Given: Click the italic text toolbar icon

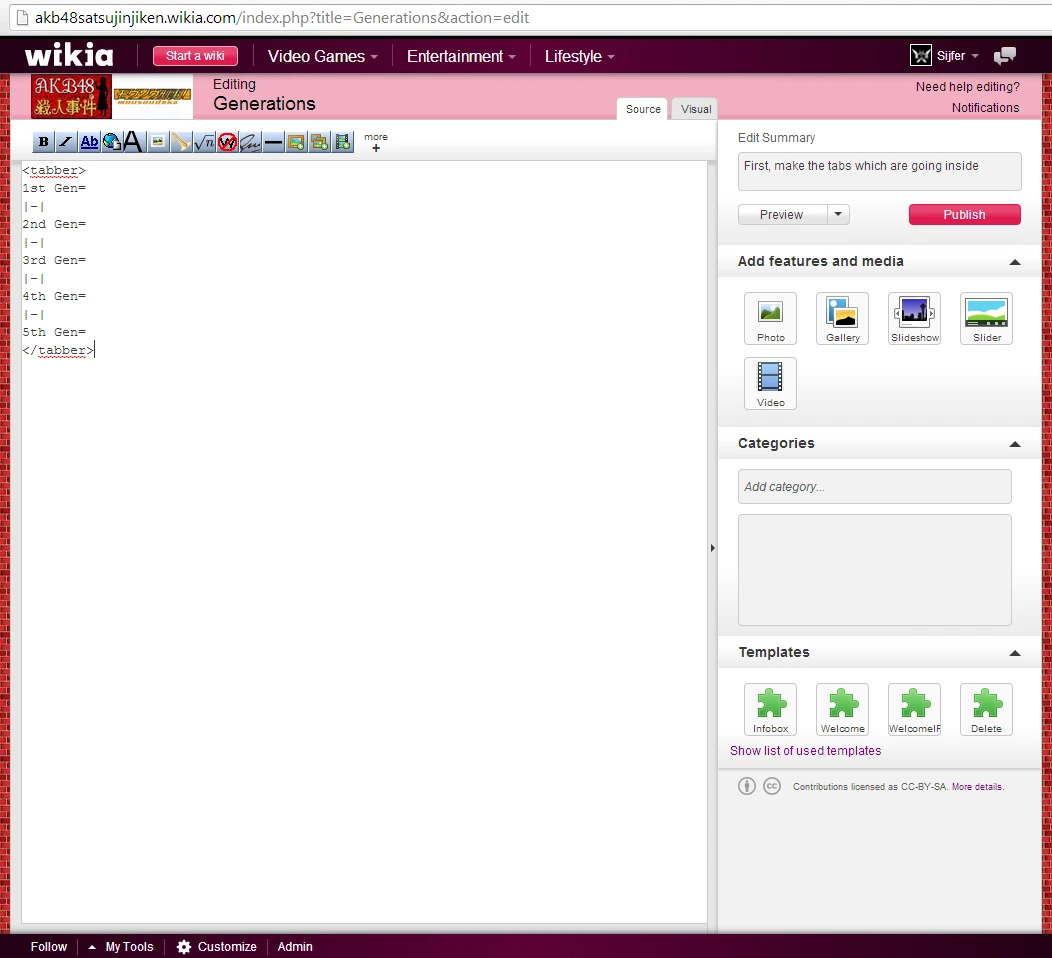Looking at the screenshot, I should (x=66, y=142).
